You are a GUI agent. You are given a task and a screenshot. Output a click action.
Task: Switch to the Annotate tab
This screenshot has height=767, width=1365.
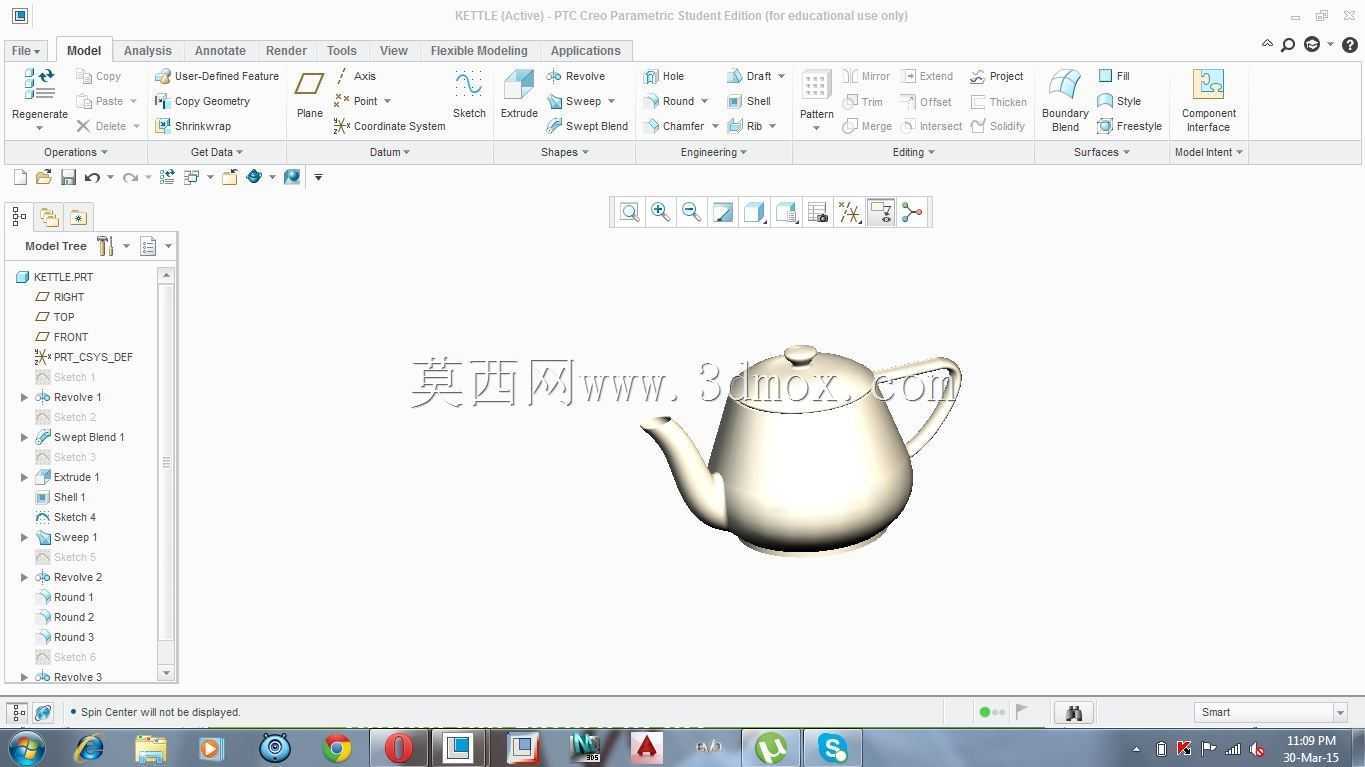(220, 50)
